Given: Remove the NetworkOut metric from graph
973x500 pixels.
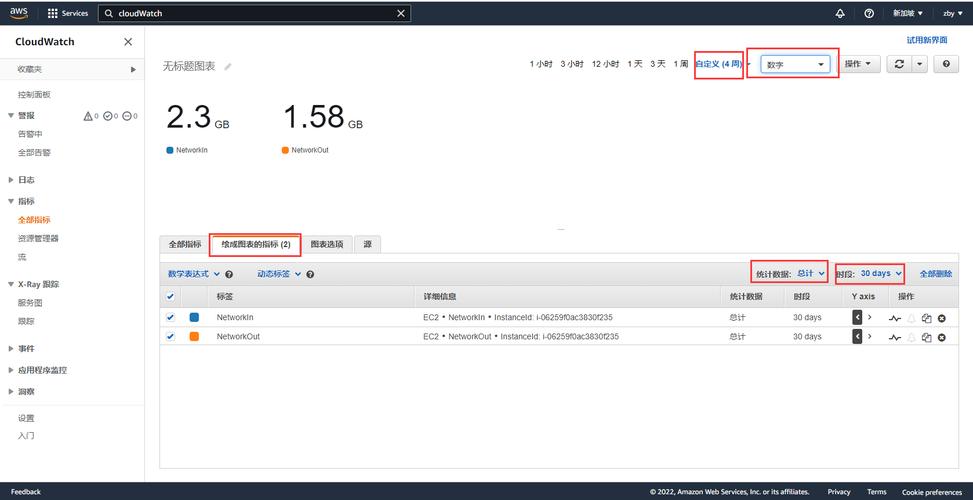Looking at the screenshot, I should point(941,337).
